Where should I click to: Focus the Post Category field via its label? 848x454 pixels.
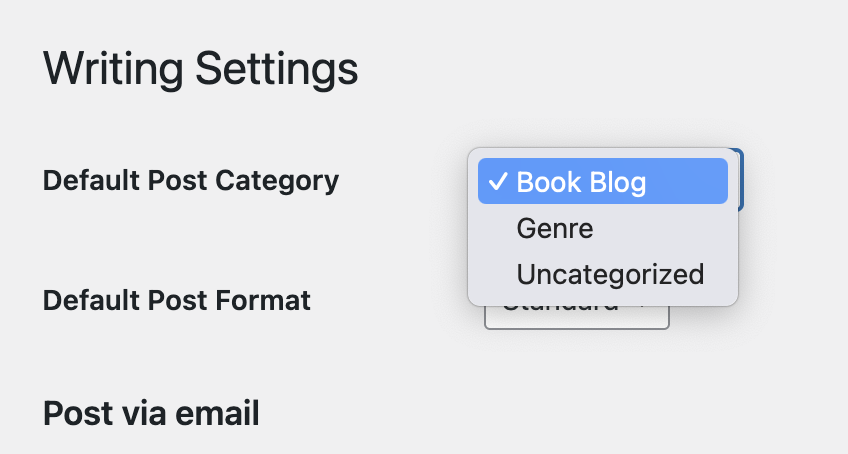(x=191, y=181)
